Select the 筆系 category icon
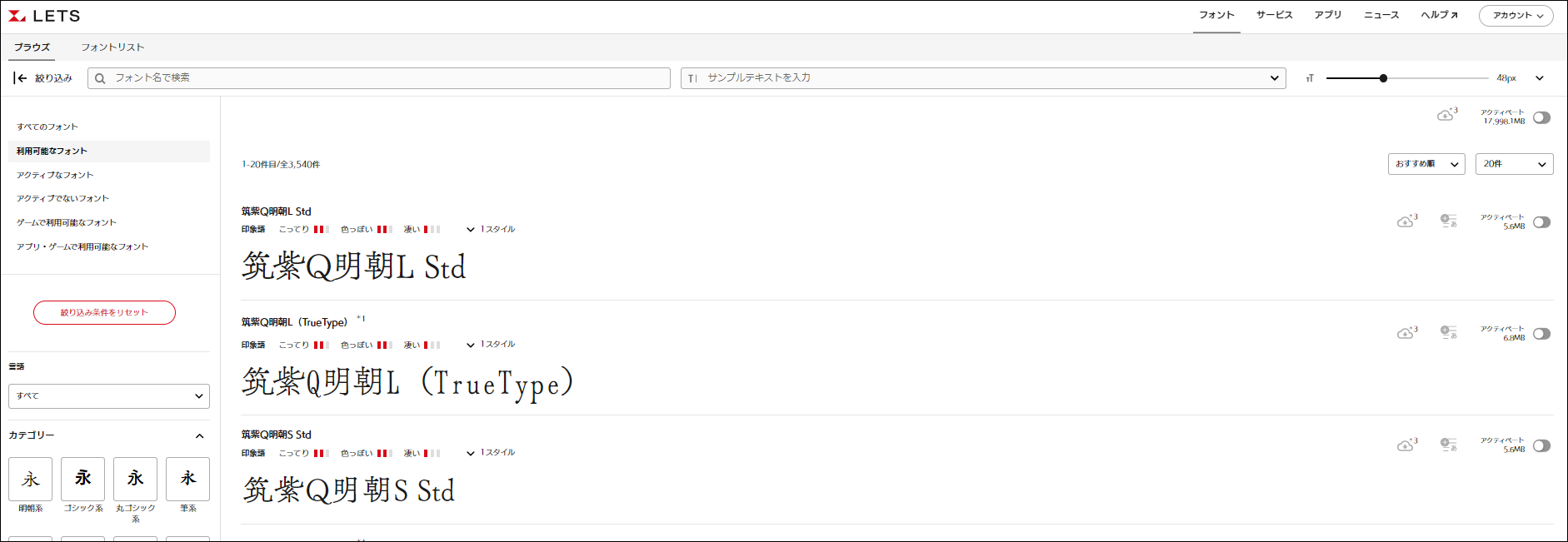1568x542 pixels. click(x=188, y=479)
